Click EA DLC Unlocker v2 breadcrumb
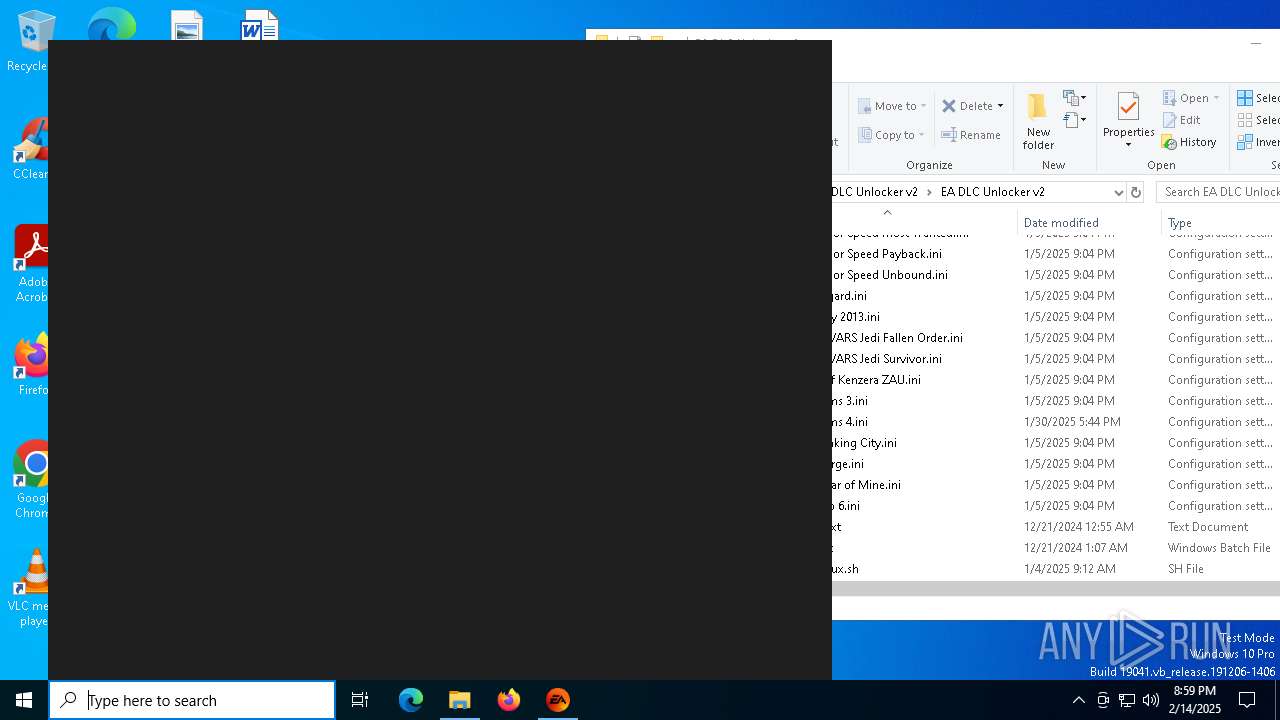The image size is (1280, 720). [x=992, y=192]
